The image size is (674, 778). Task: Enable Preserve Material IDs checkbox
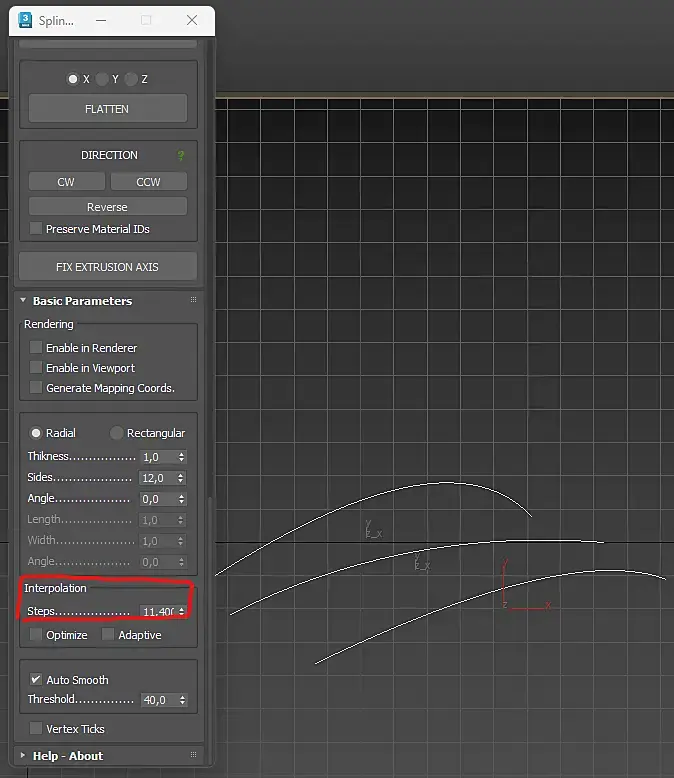coord(36,228)
